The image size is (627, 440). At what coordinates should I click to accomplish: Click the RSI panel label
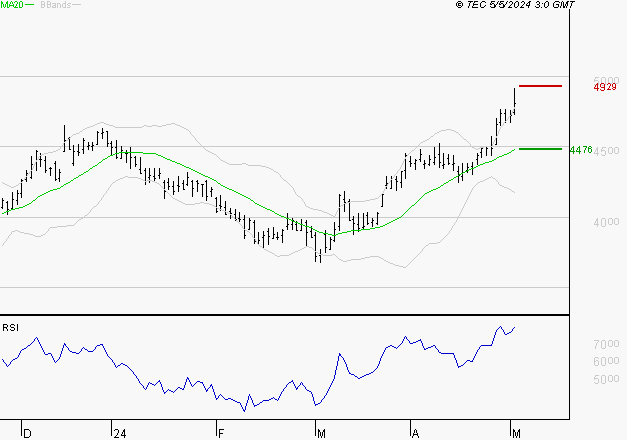[x=10, y=328]
